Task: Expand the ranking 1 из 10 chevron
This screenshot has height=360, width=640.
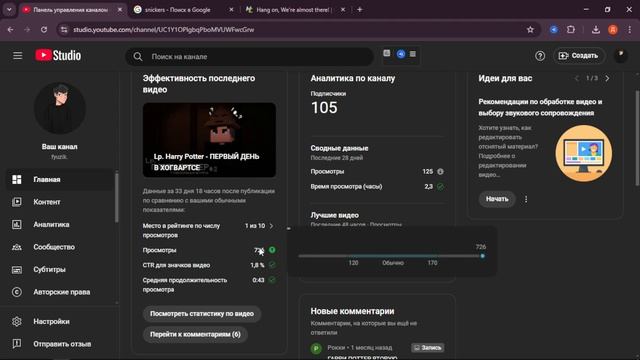Action: click(x=271, y=226)
